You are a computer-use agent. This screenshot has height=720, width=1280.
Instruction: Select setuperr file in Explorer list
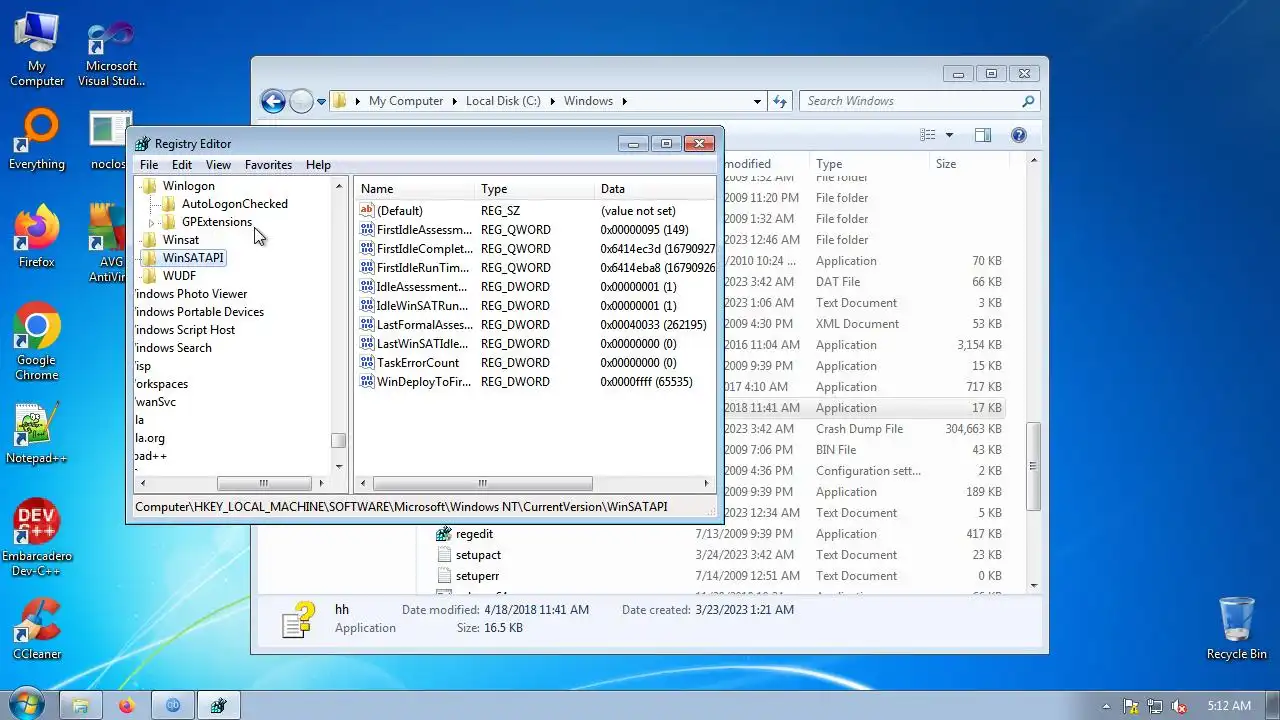click(477, 576)
